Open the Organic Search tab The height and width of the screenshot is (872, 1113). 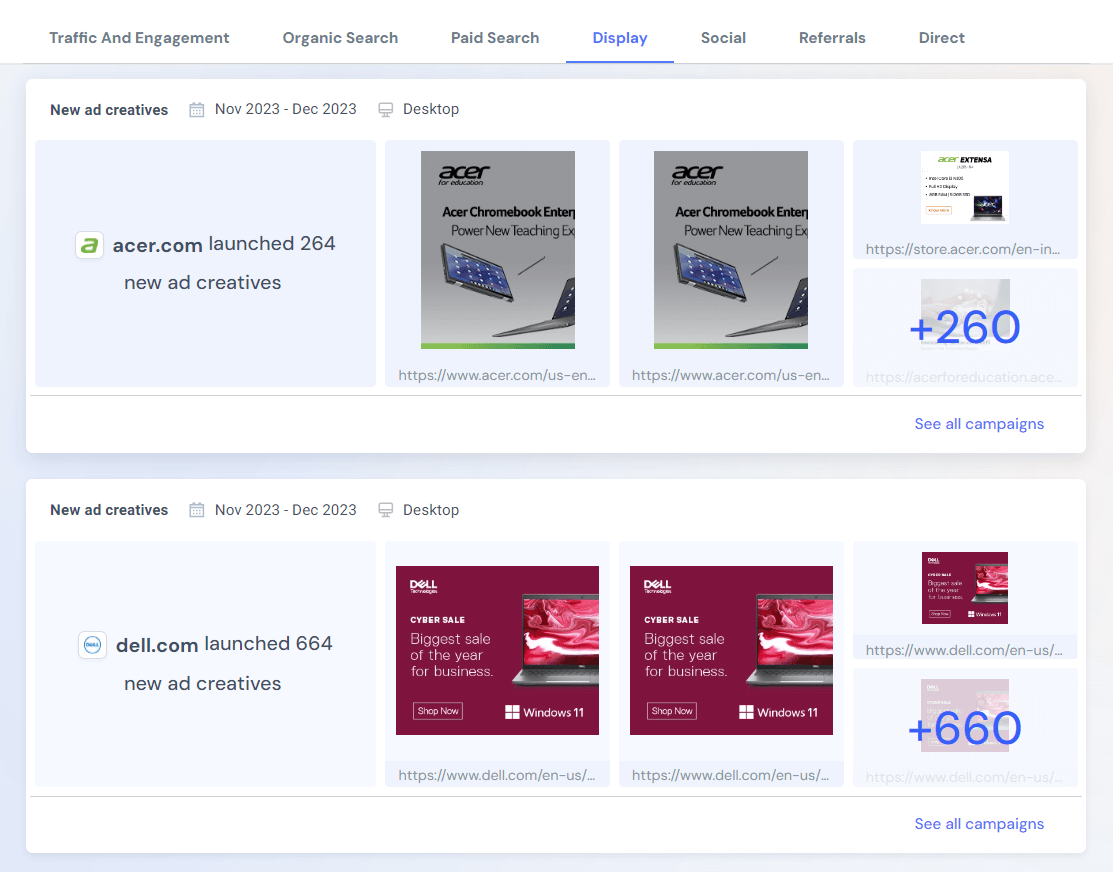[x=340, y=38]
